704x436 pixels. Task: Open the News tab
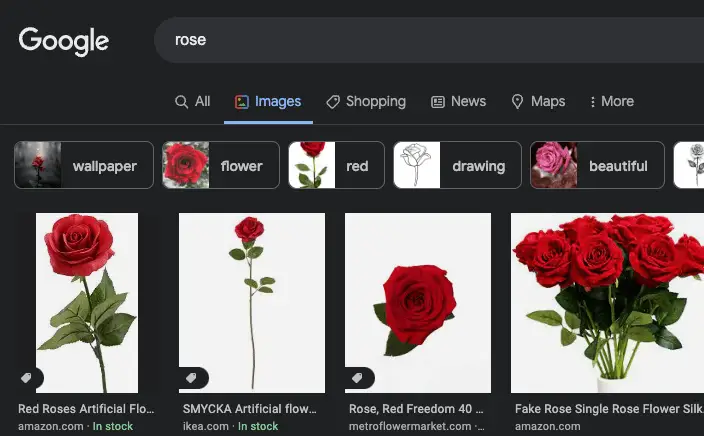pyautogui.click(x=458, y=101)
